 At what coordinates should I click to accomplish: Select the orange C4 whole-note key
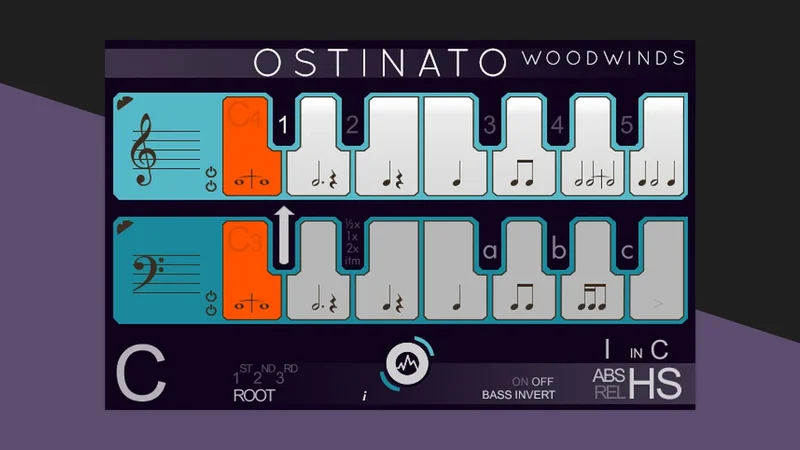pos(251,146)
